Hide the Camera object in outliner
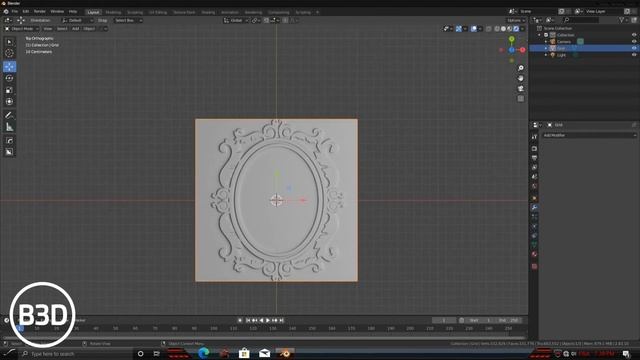Image resolution: width=640 pixels, height=360 pixels. point(634,42)
